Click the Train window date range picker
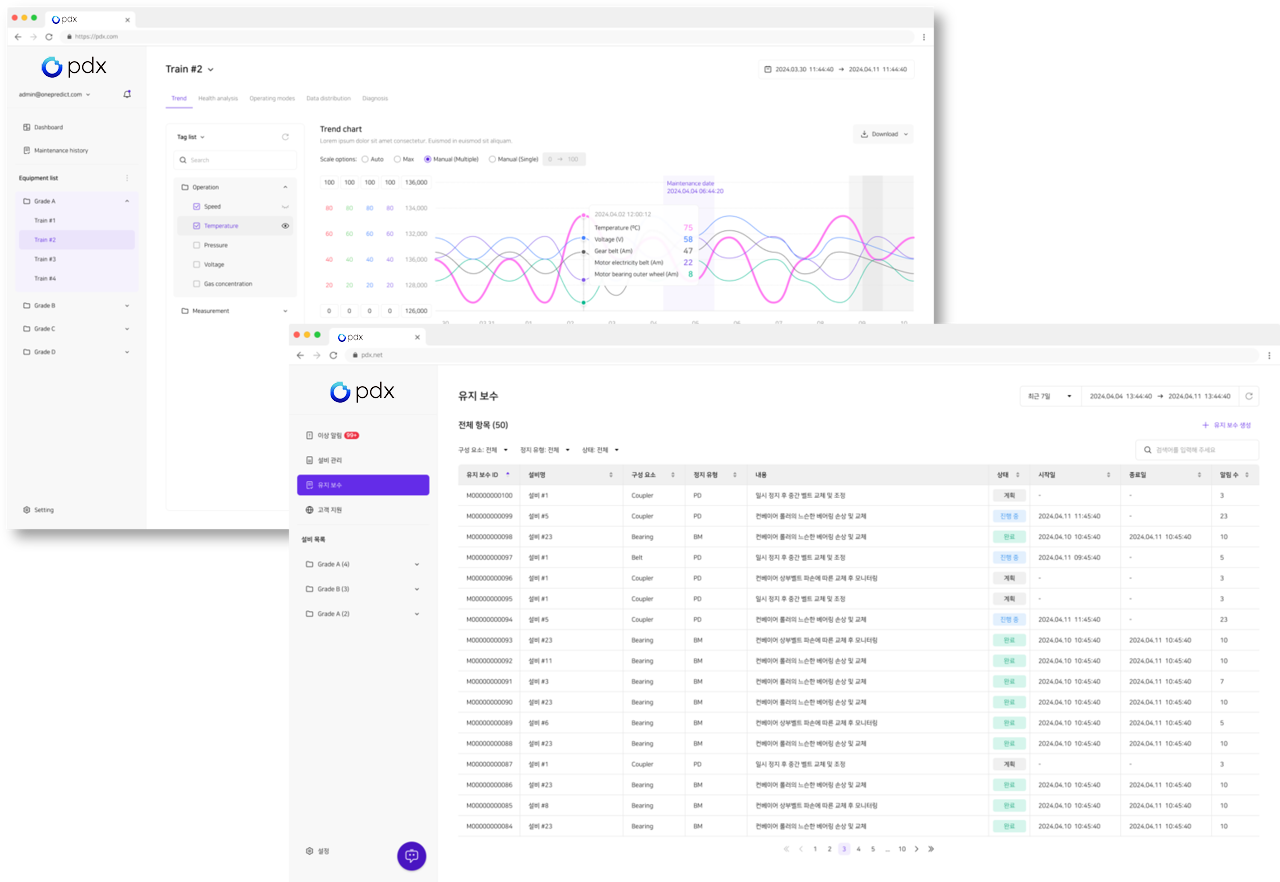Screen dimensions: 1280x882 tap(836, 69)
